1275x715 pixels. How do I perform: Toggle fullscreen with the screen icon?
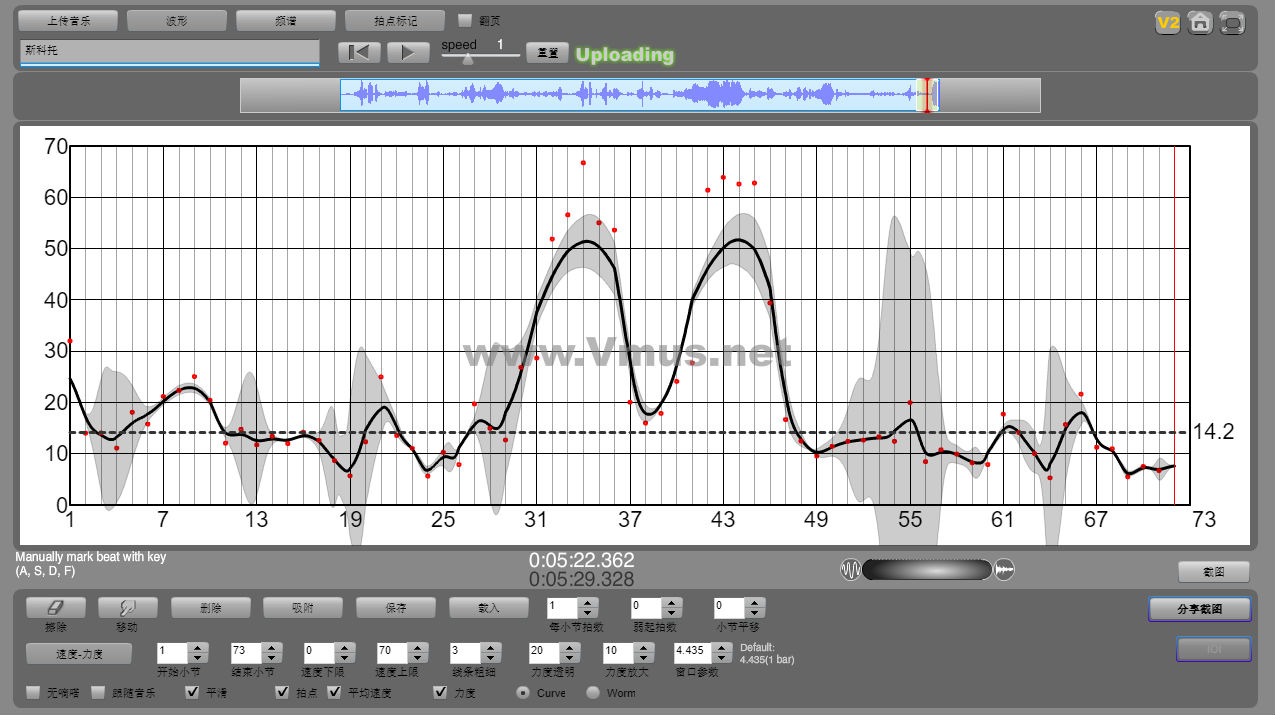coord(1233,23)
